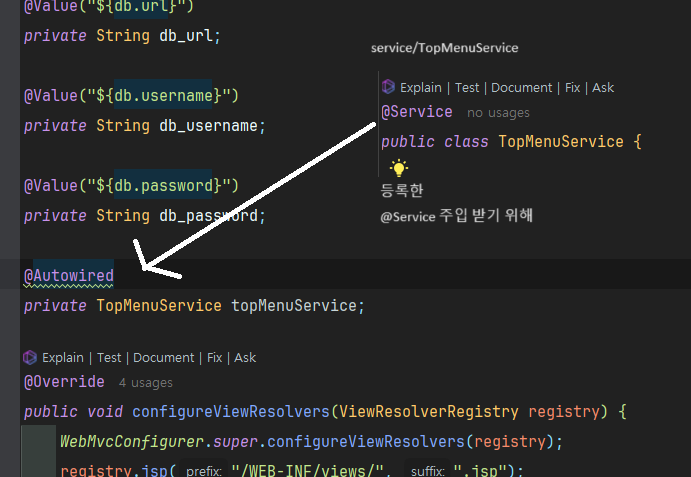This screenshot has width=691, height=477.
Task: Click Fix above the @Service annotation
Action: [x=572, y=88]
